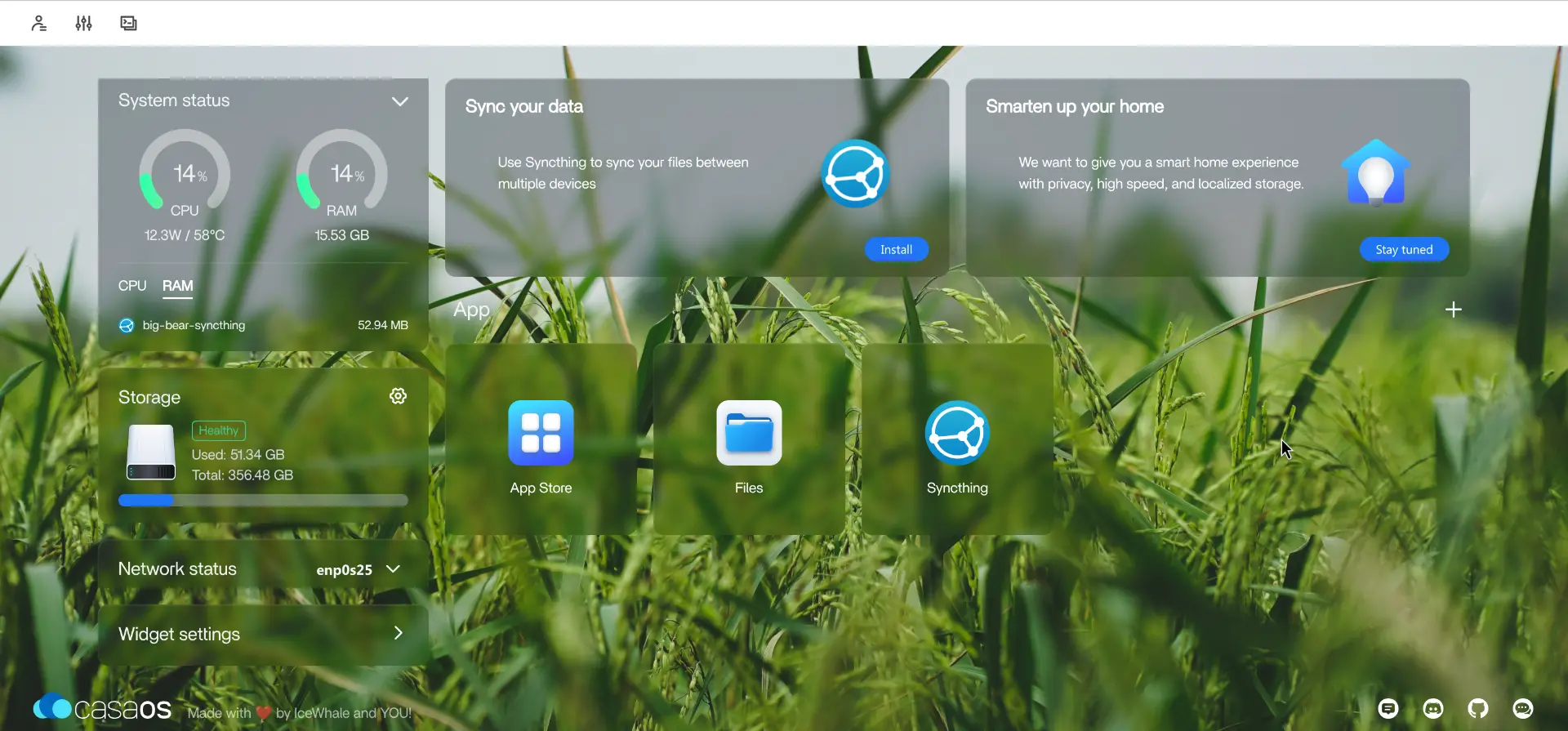Open the dashboard settings sliders icon
Image resolution: width=1568 pixels, height=731 pixels.
(83, 23)
